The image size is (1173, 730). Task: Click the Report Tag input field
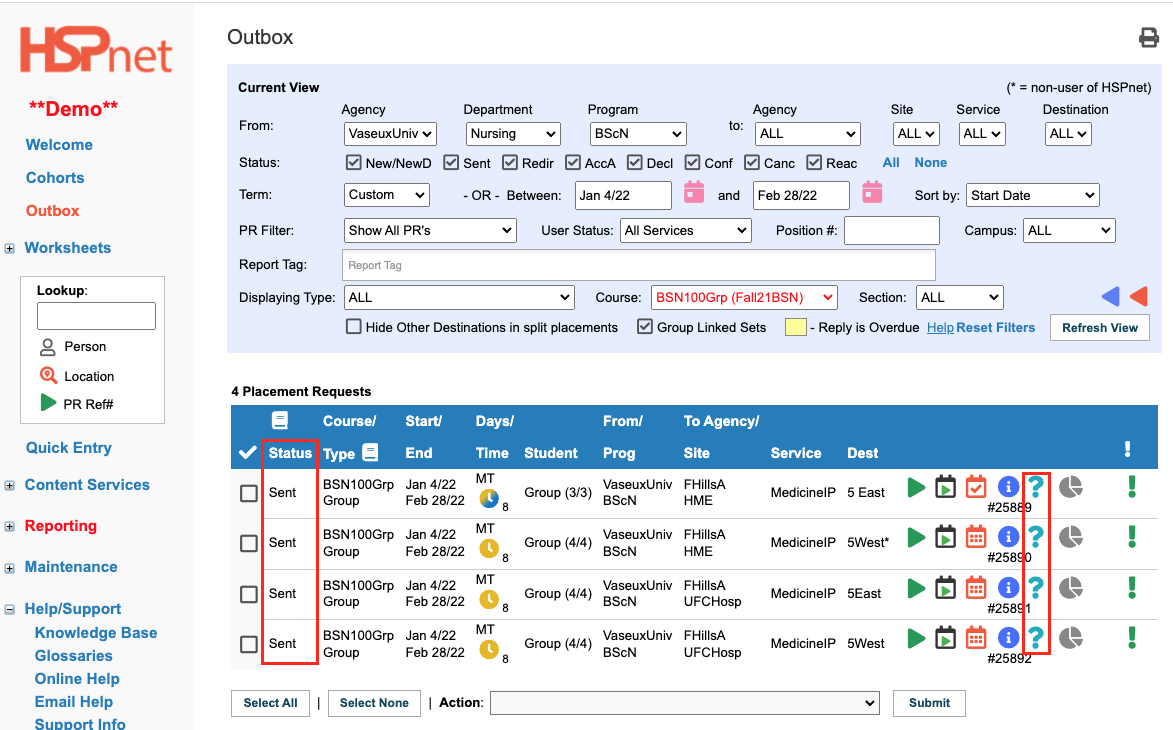click(x=639, y=266)
